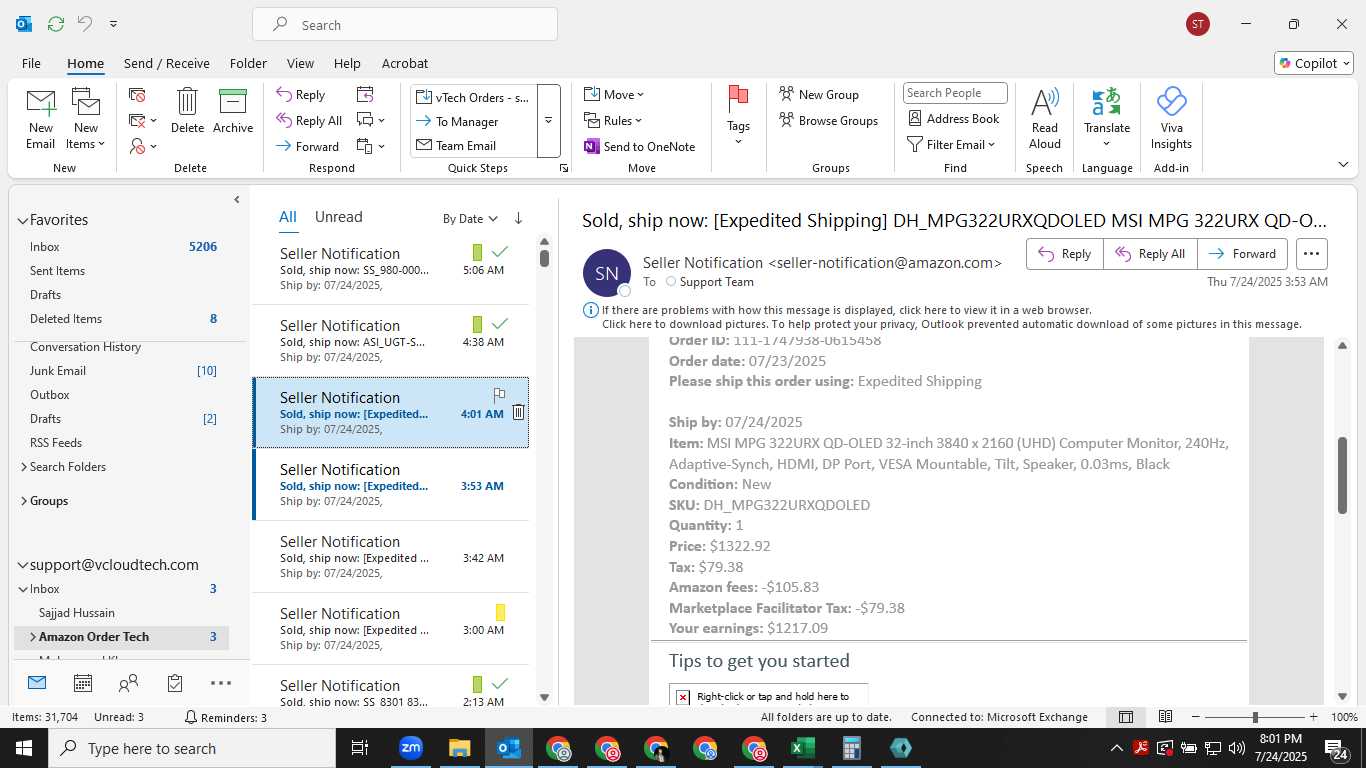Viewport: 1366px width, 768px height.
Task: Click the Tags flag icon
Action: click(x=738, y=99)
